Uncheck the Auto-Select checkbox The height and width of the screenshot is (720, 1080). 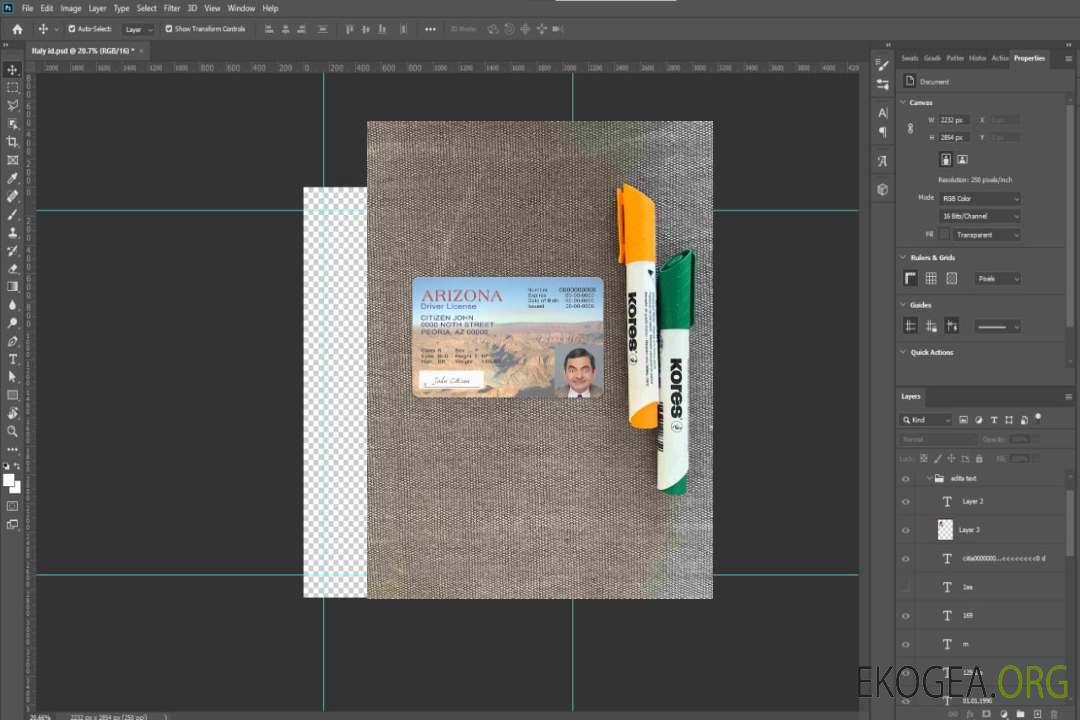(72, 29)
